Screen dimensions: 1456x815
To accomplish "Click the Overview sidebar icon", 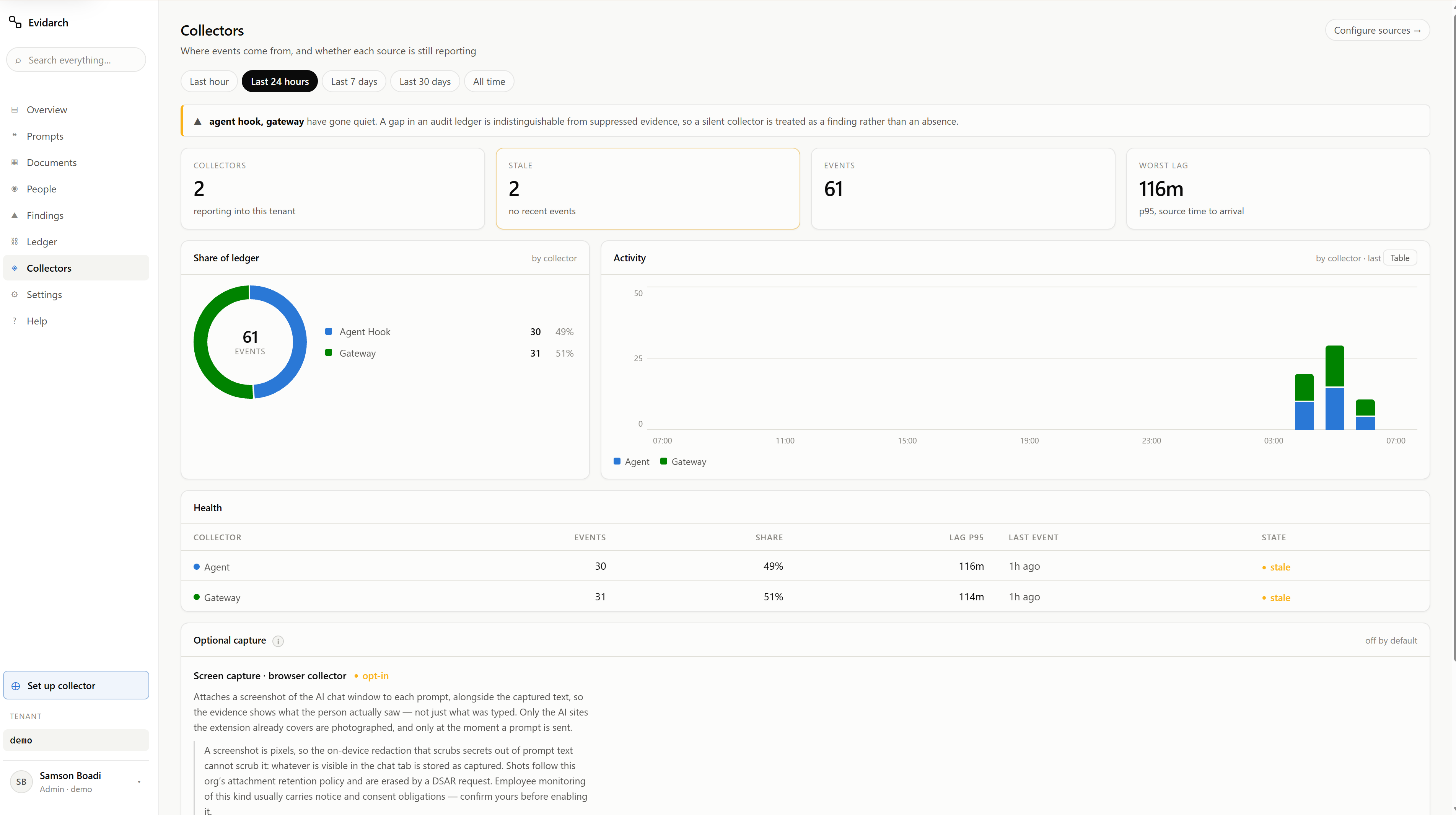I will [15, 110].
